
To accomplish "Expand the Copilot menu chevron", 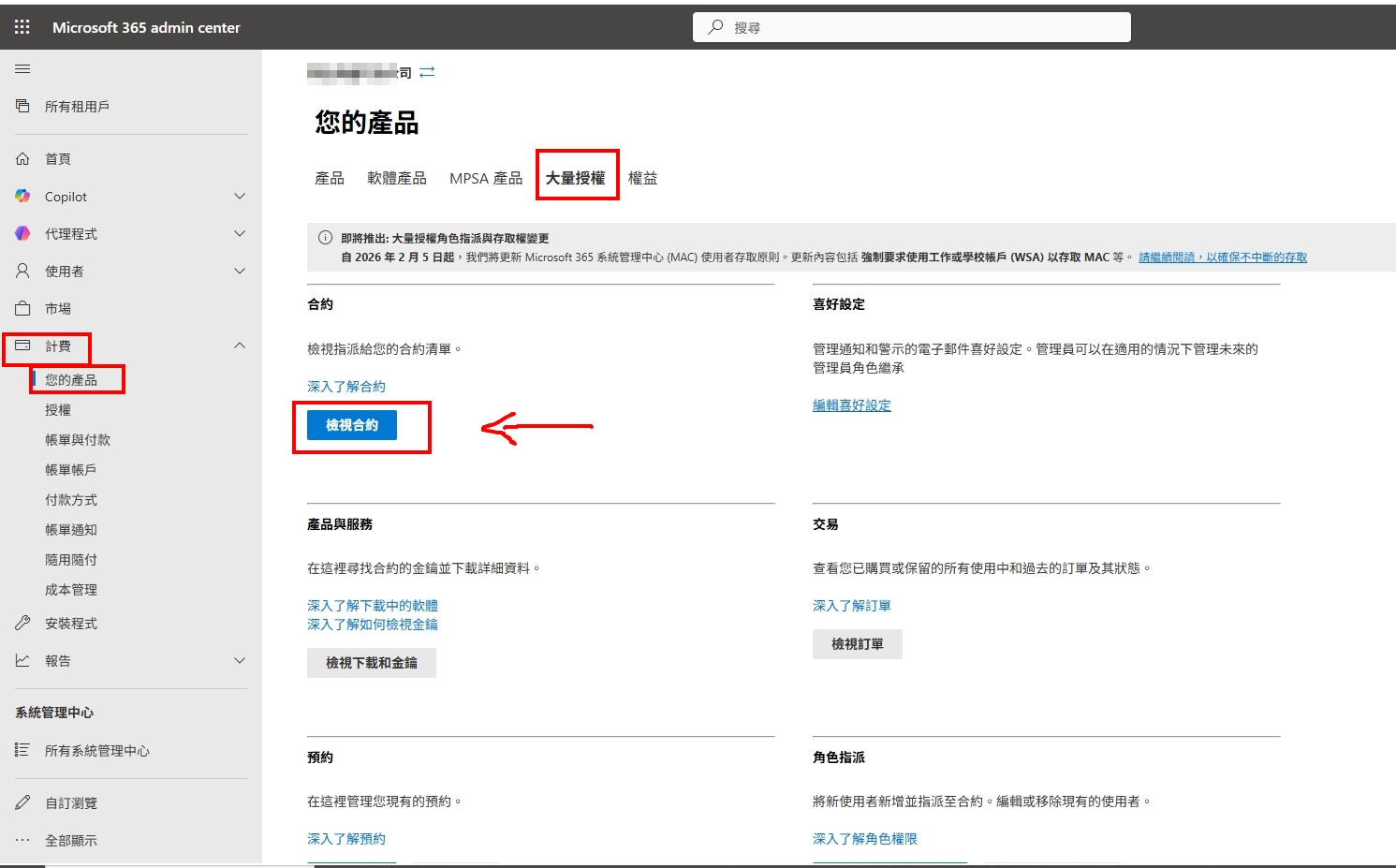I will coord(240,197).
